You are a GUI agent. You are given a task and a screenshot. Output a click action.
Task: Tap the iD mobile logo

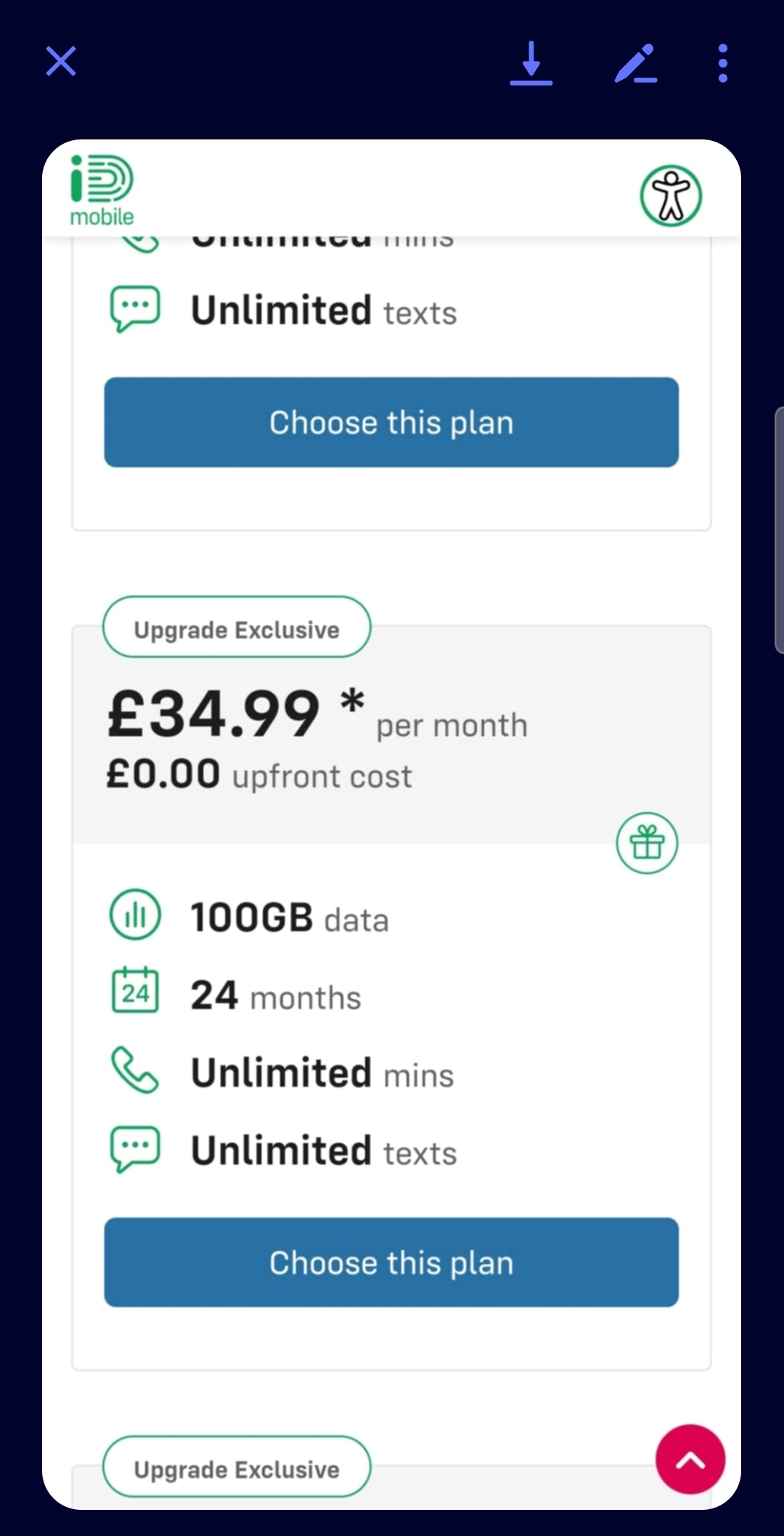102,191
